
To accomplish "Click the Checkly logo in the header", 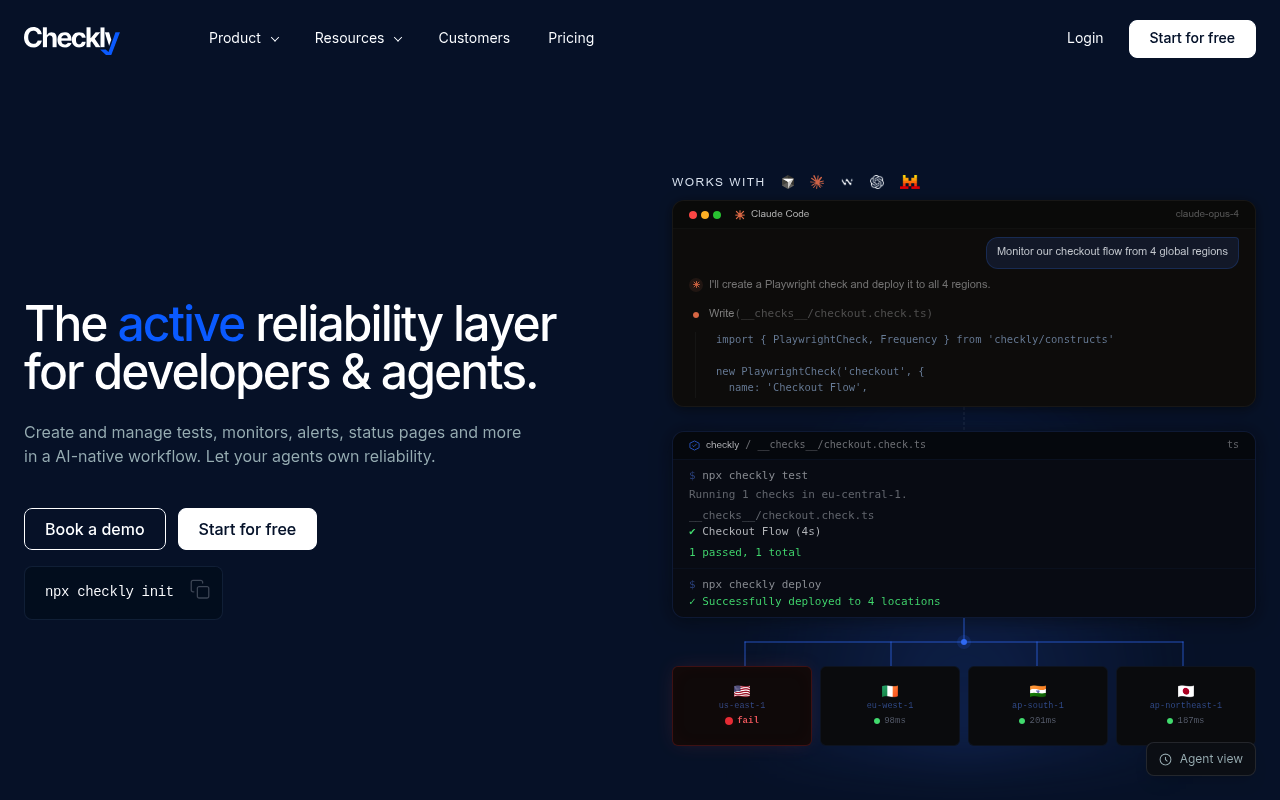I will tap(71, 39).
